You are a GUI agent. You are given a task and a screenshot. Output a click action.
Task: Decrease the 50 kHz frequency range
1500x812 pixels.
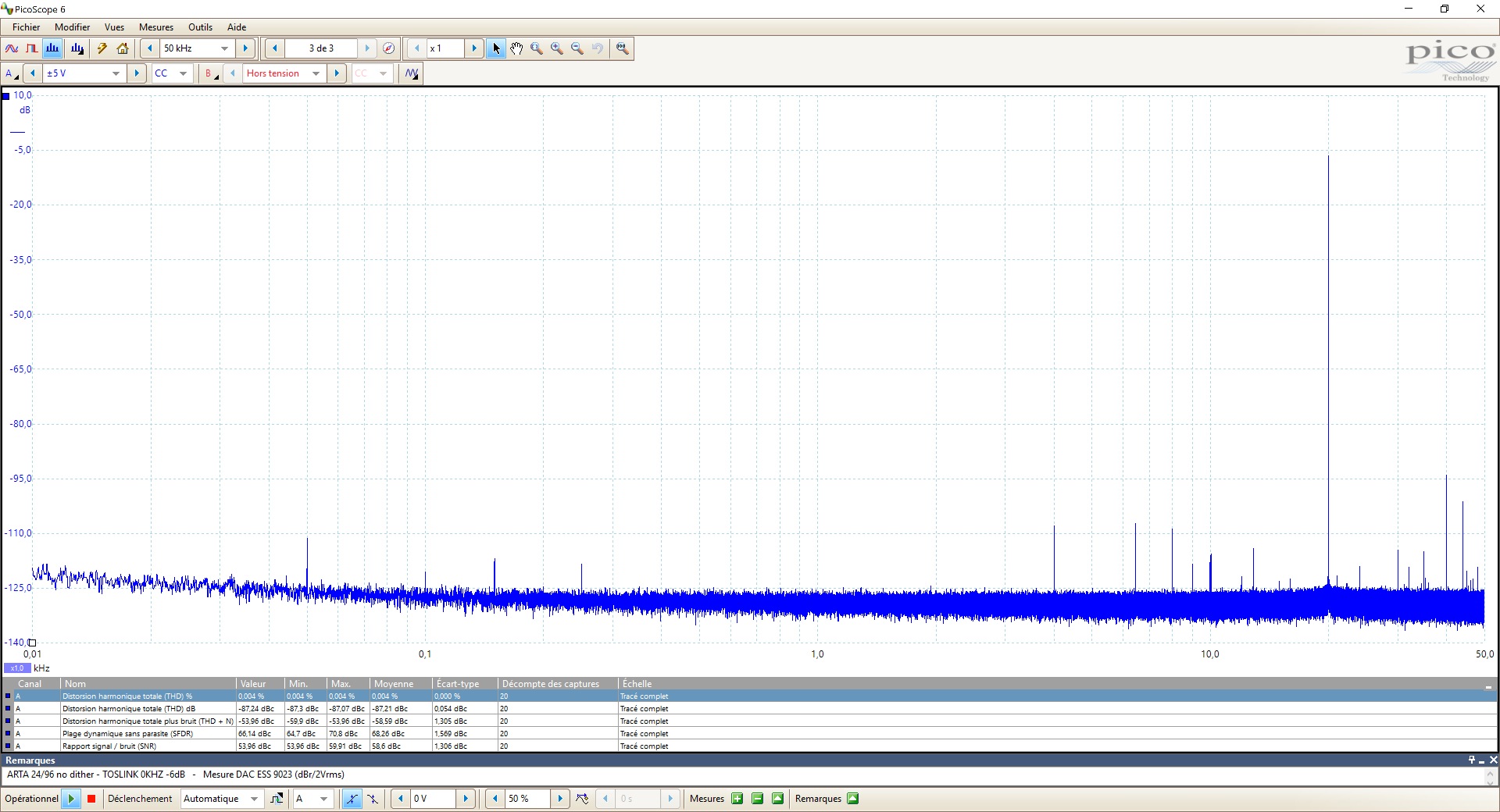pos(150,48)
